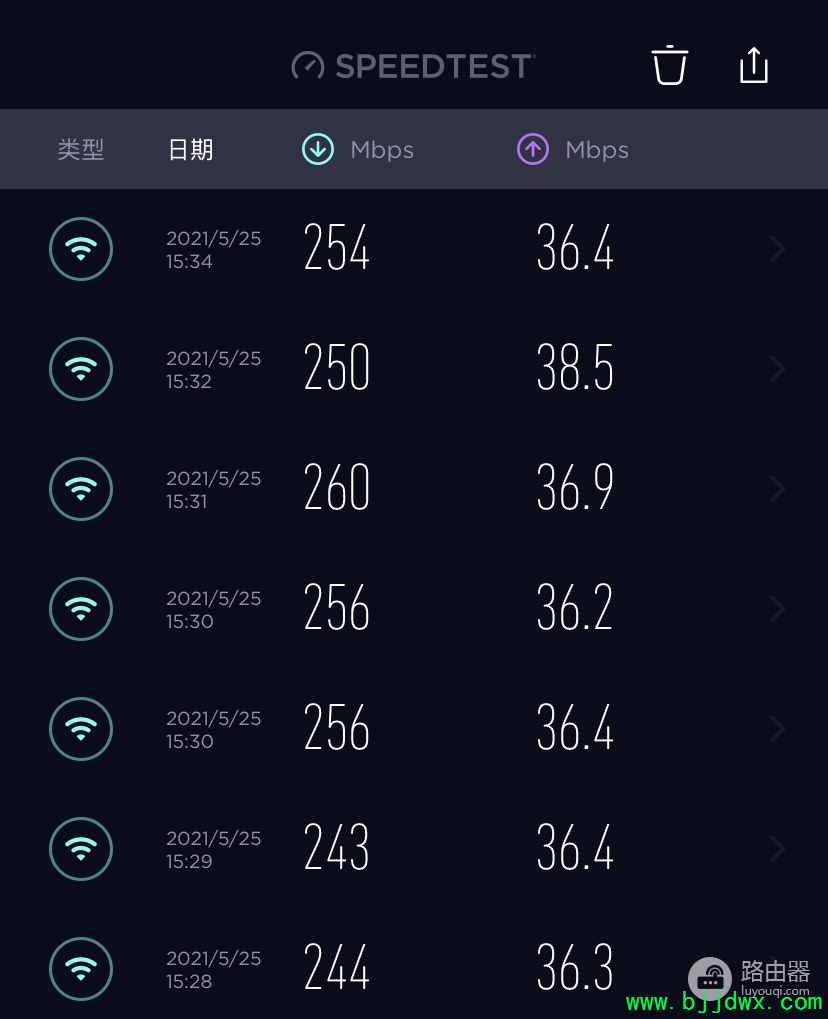Select Wi-Fi icon of 15:29 result

(x=81, y=849)
